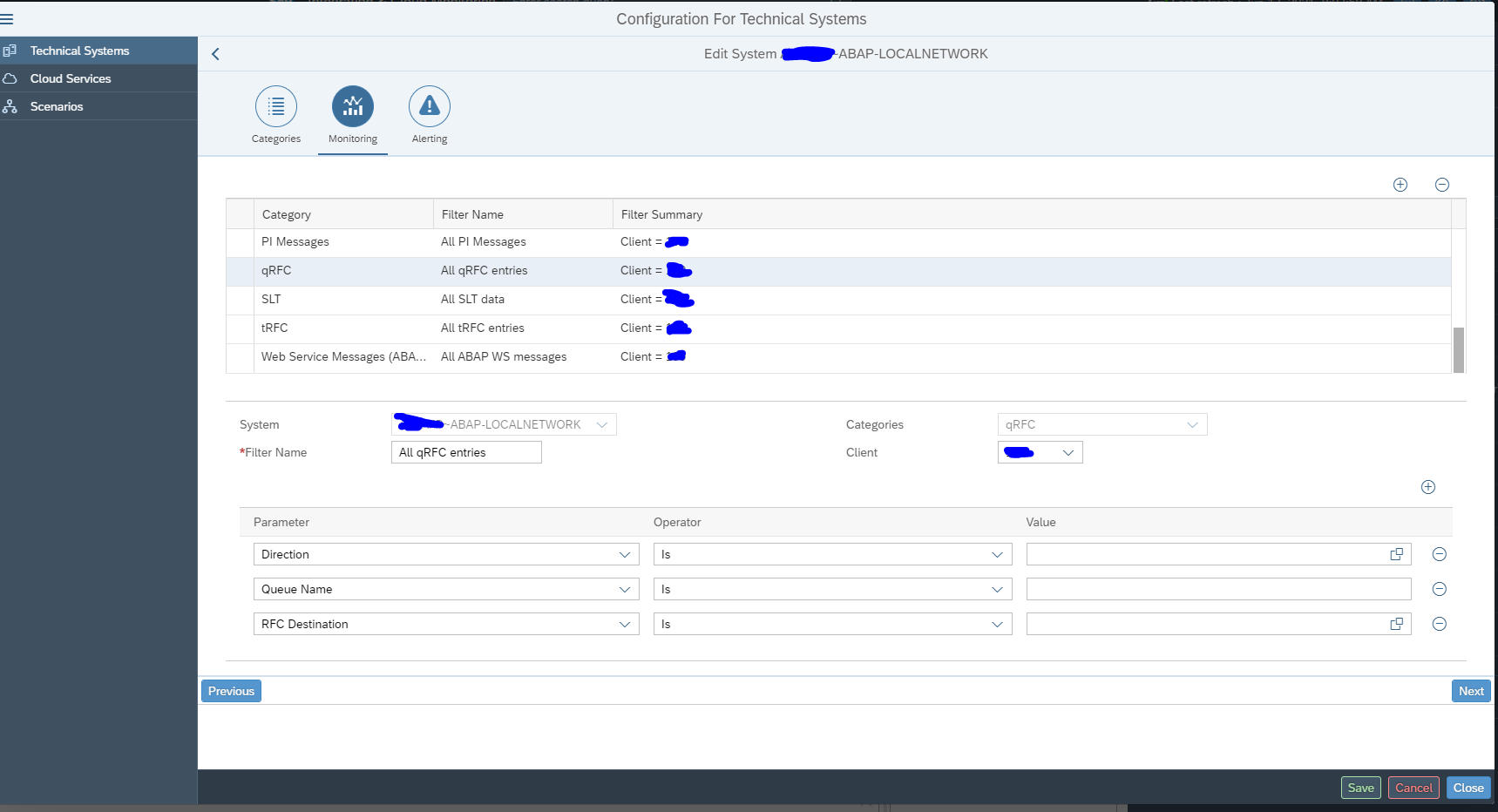Click the Previous button
This screenshot has height=812, width=1498.
(231, 691)
